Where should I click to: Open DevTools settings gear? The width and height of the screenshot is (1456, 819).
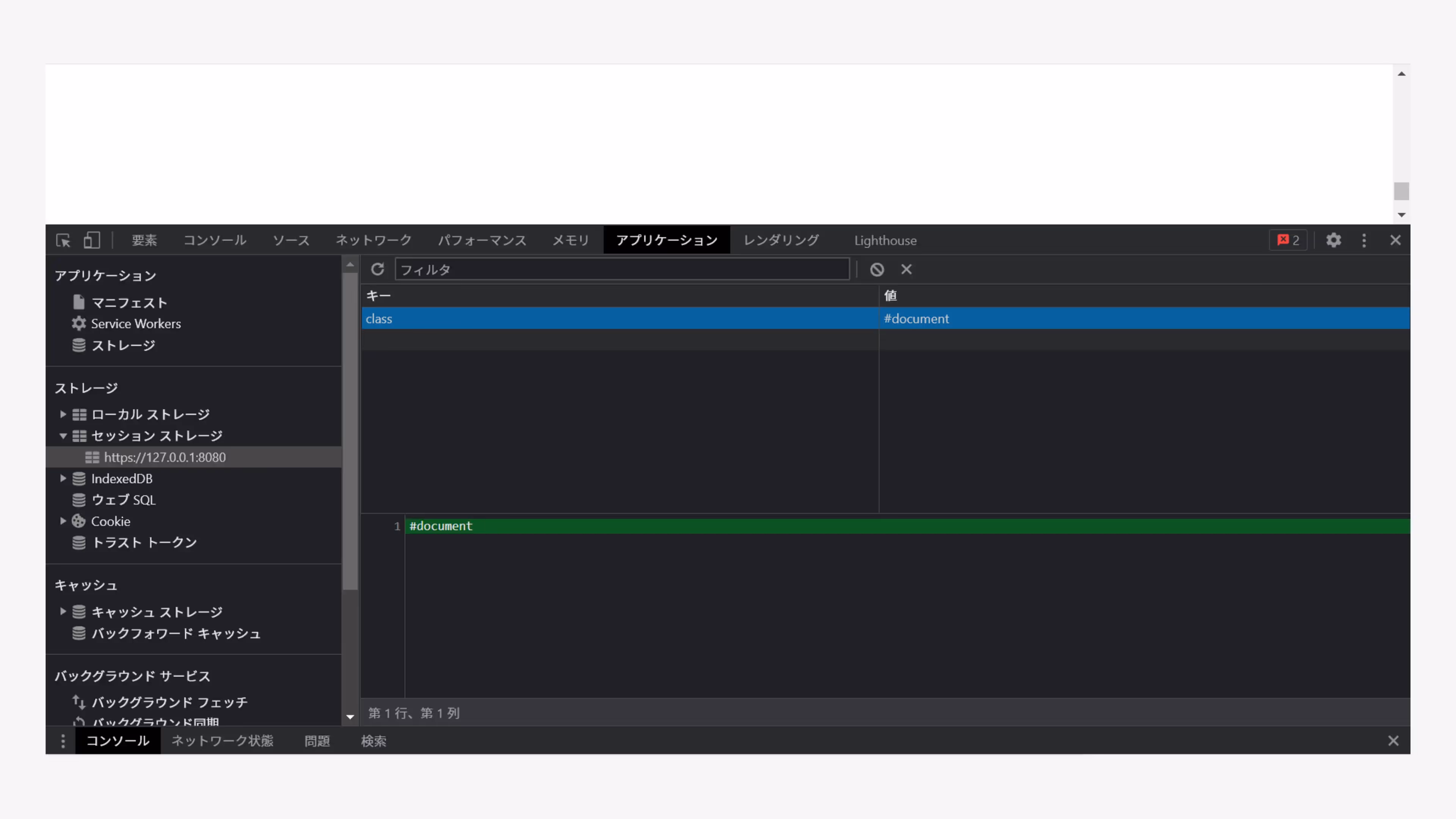(1334, 240)
